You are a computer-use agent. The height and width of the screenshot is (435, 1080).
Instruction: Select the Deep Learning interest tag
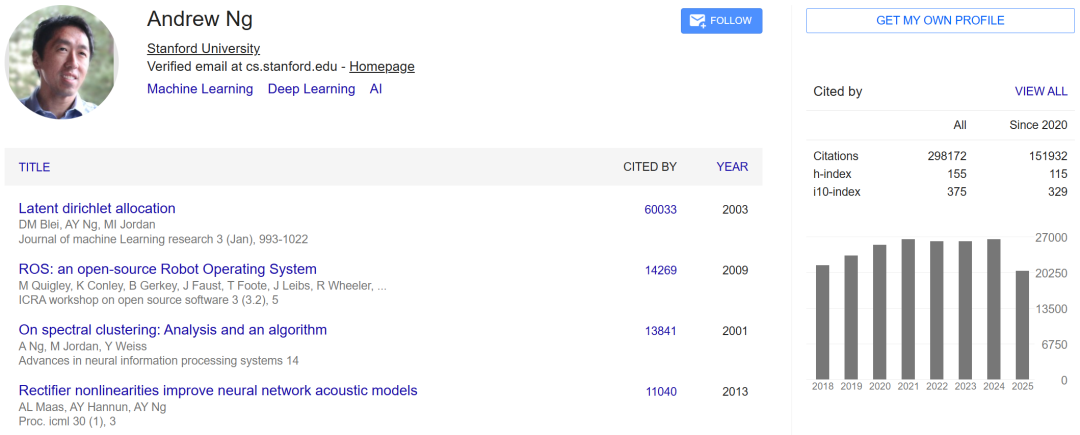tap(311, 89)
